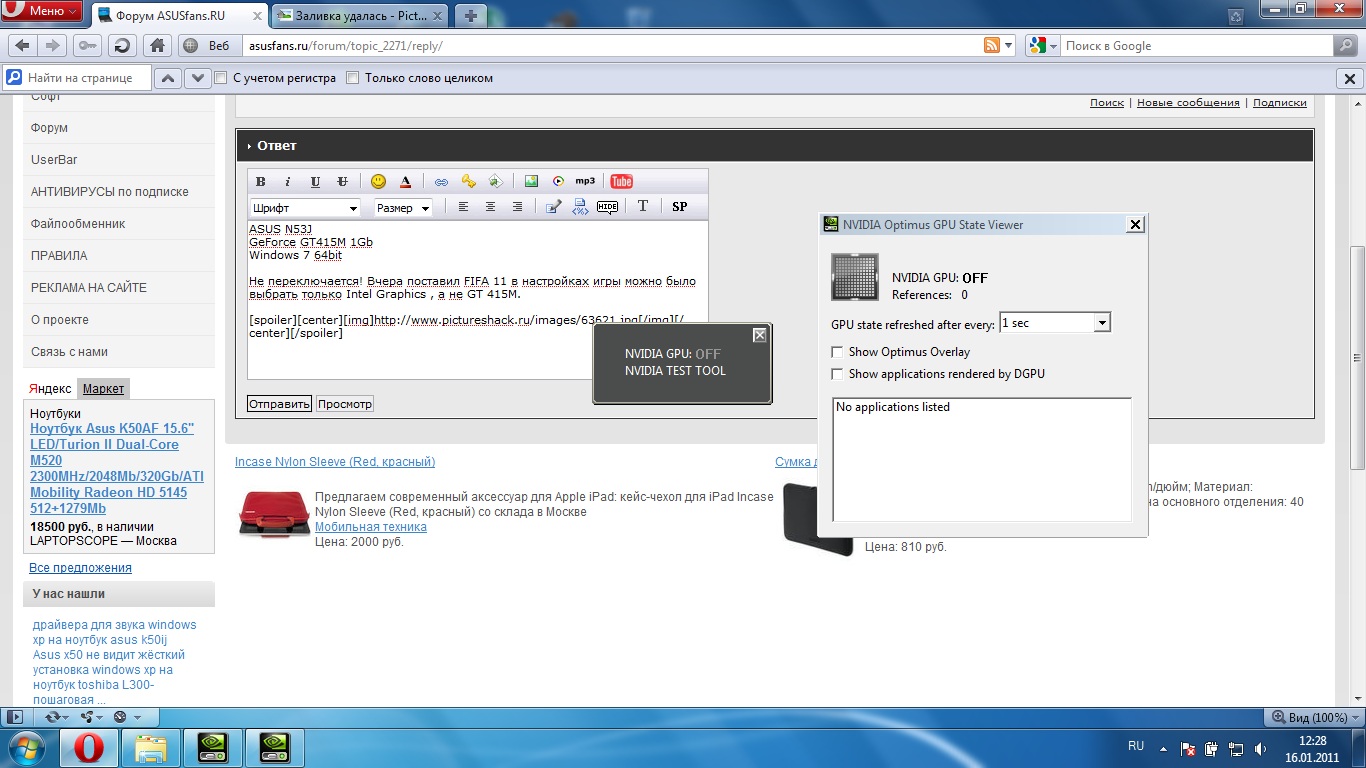The image size is (1366, 768).
Task: Align text right in the editor
Action: point(517,207)
